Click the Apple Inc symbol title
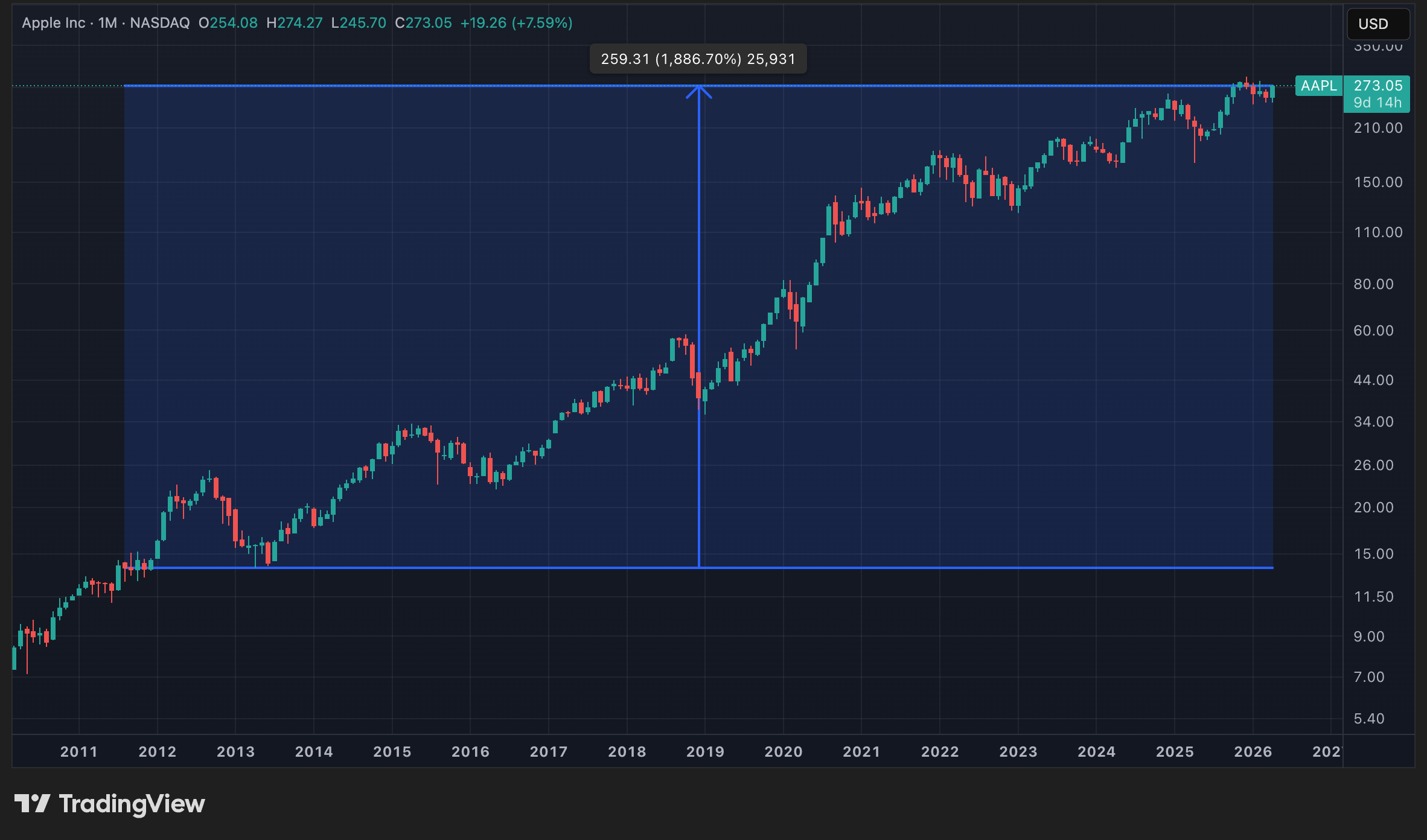 [53, 23]
